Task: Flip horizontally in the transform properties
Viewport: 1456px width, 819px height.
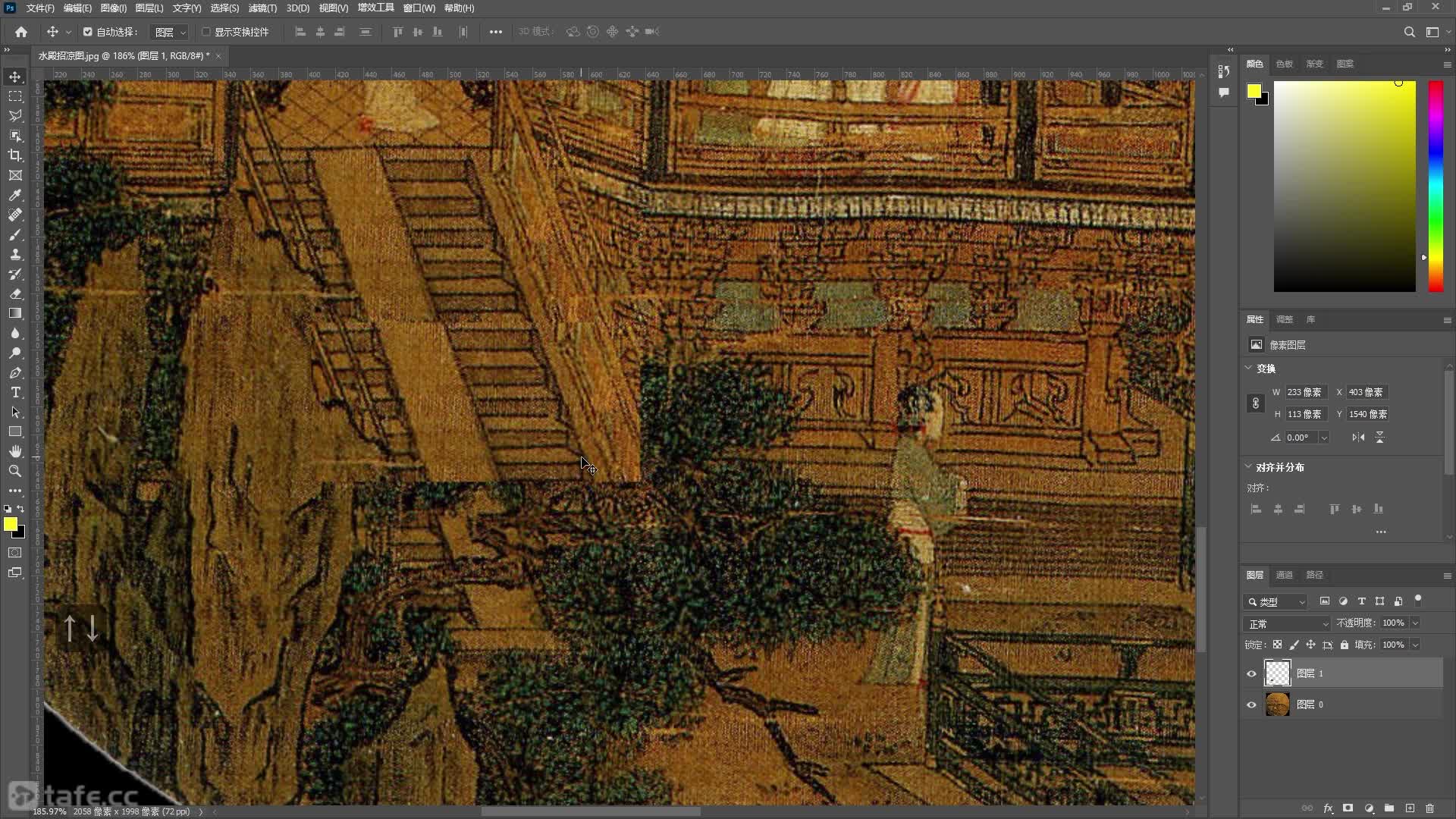Action: click(x=1358, y=438)
